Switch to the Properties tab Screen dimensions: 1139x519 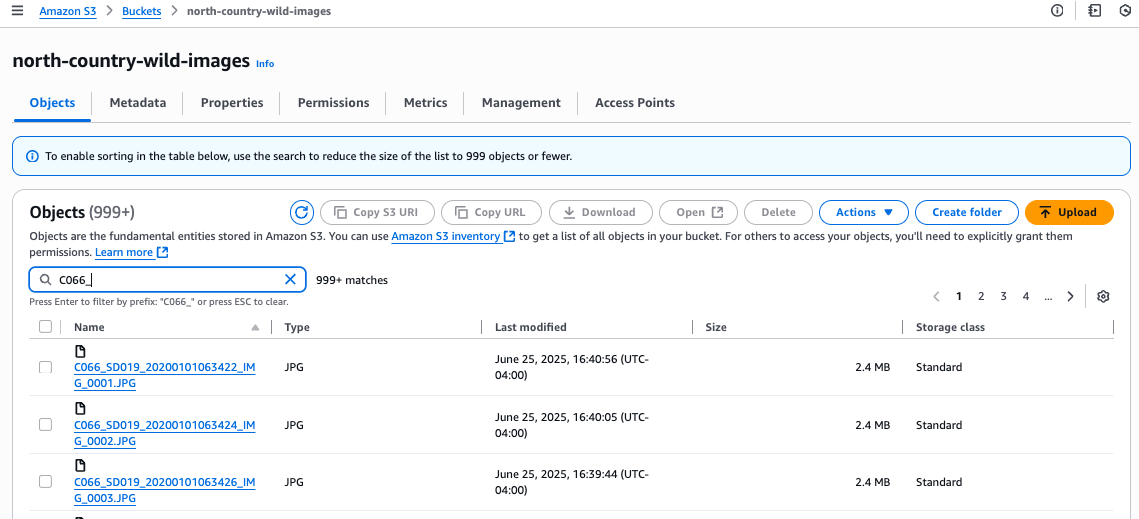[232, 102]
